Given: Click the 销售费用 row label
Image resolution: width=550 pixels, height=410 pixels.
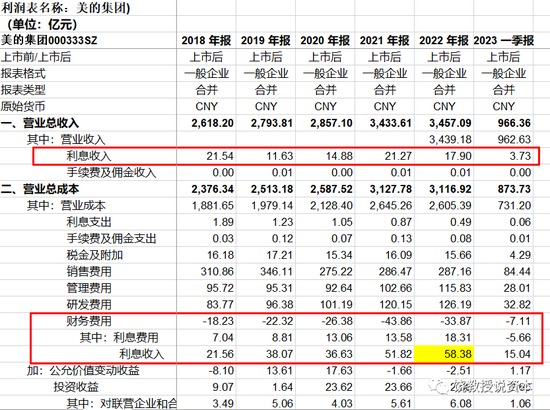Looking at the screenshot, I should click(x=88, y=271).
